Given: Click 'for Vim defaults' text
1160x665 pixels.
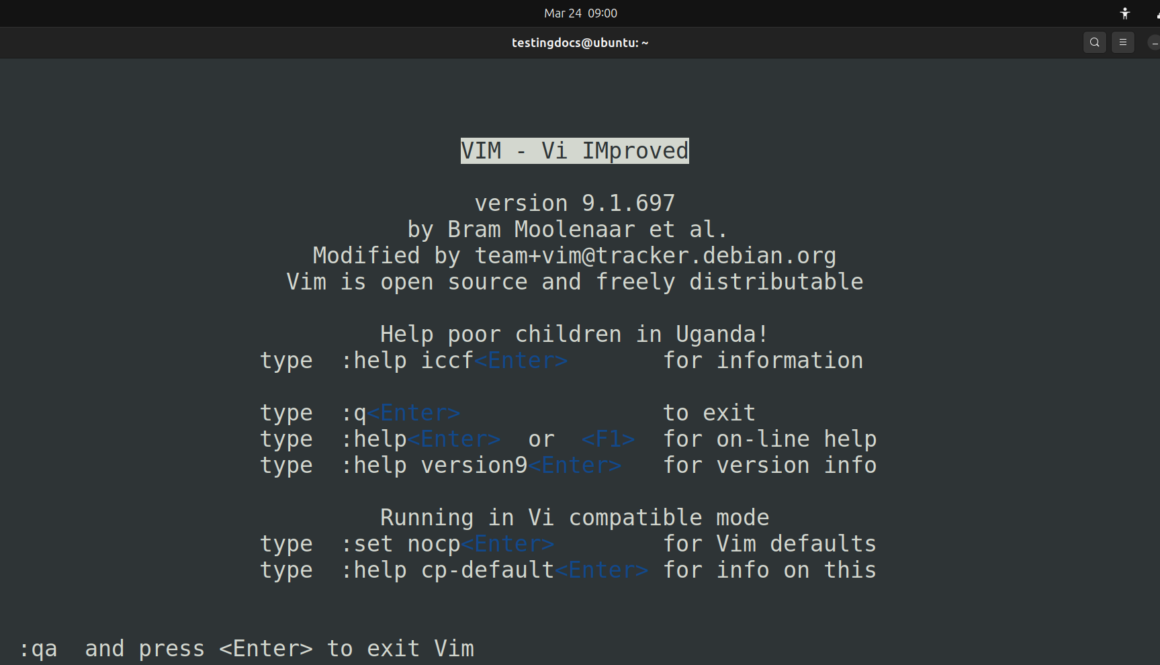Looking at the screenshot, I should pyautogui.click(x=769, y=544).
